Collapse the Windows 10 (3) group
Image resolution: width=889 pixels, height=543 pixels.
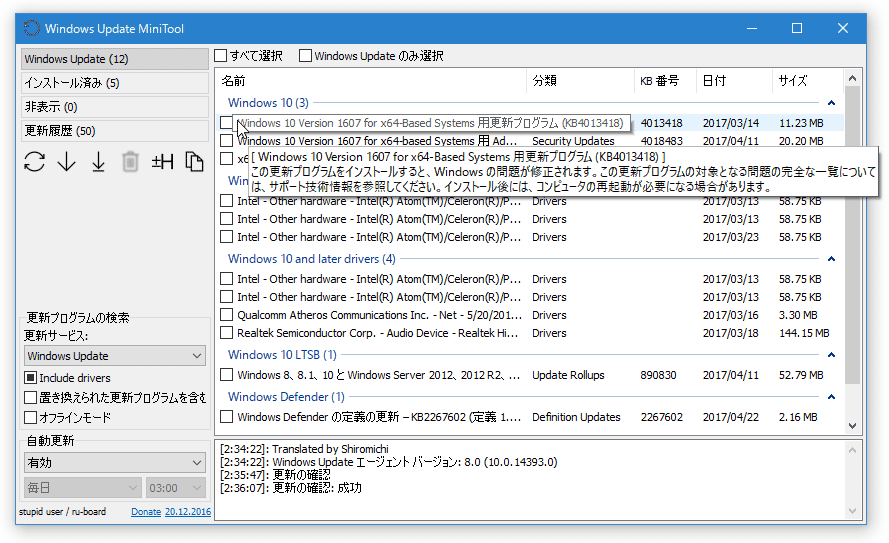(831, 103)
